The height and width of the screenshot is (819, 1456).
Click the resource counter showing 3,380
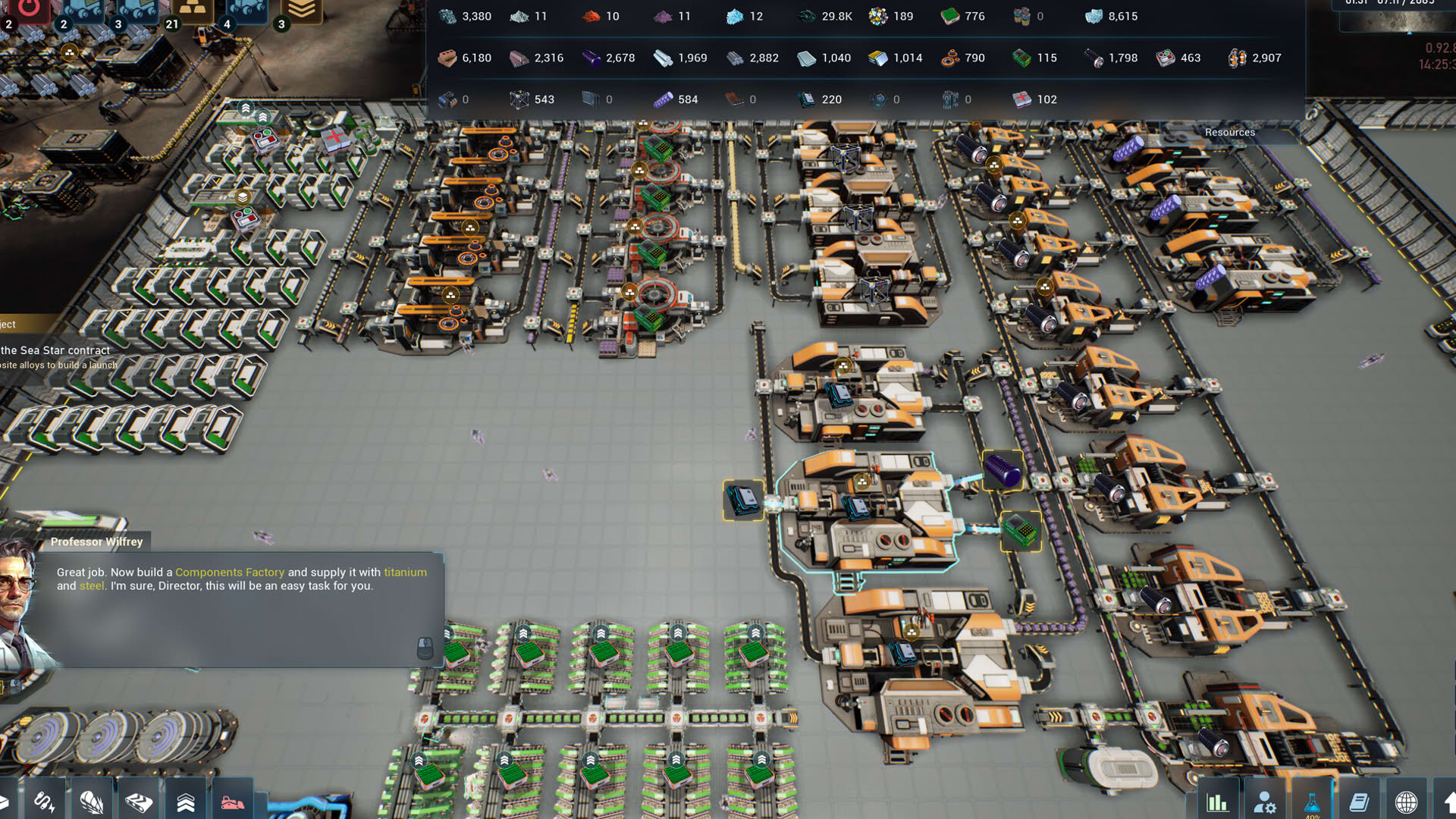tap(465, 16)
